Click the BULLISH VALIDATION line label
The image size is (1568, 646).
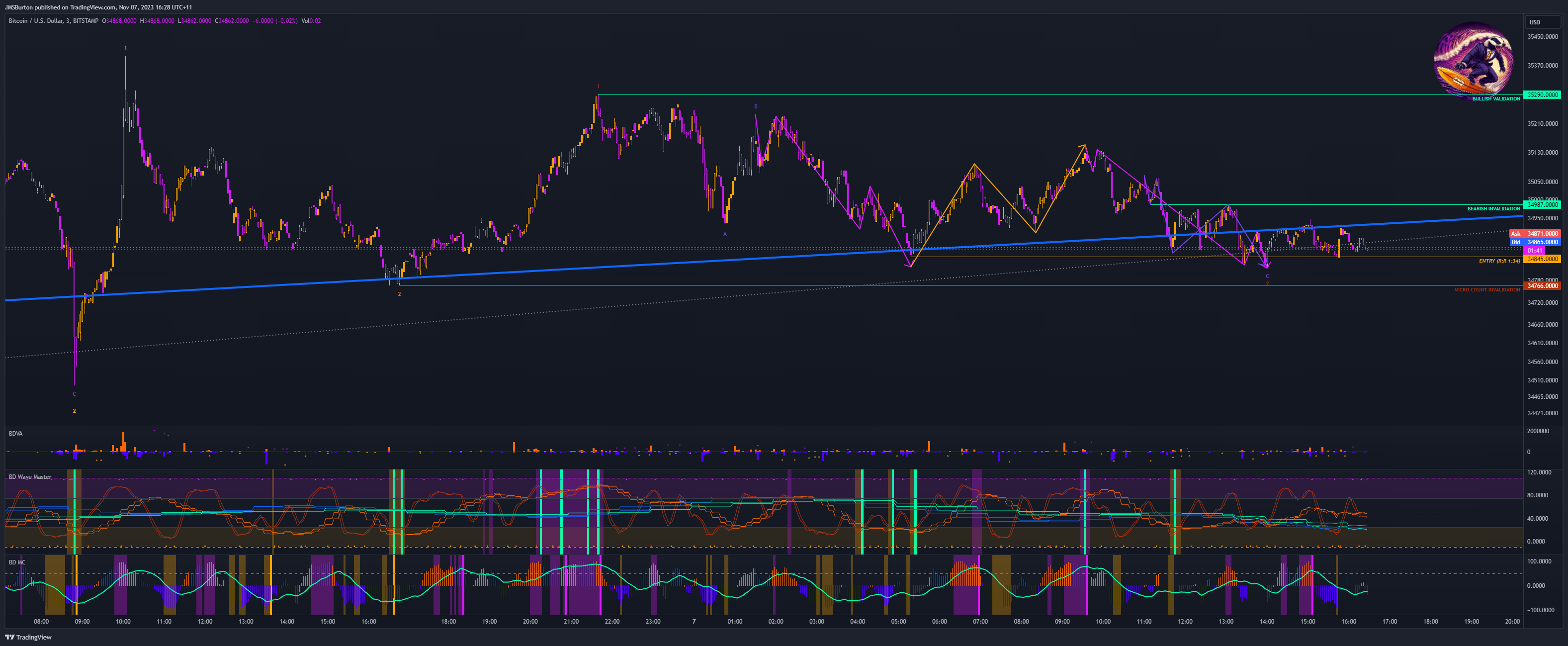pyautogui.click(x=1495, y=98)
